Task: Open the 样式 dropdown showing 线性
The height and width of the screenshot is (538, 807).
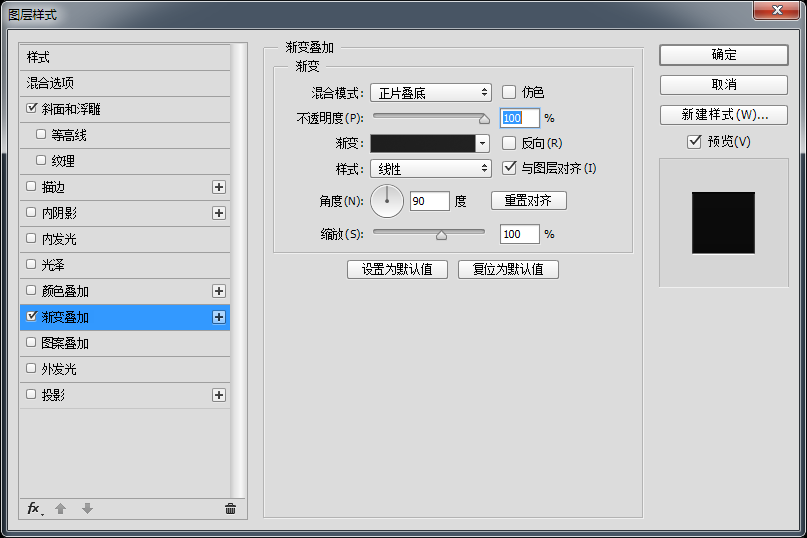Action: tap(431, 168)
